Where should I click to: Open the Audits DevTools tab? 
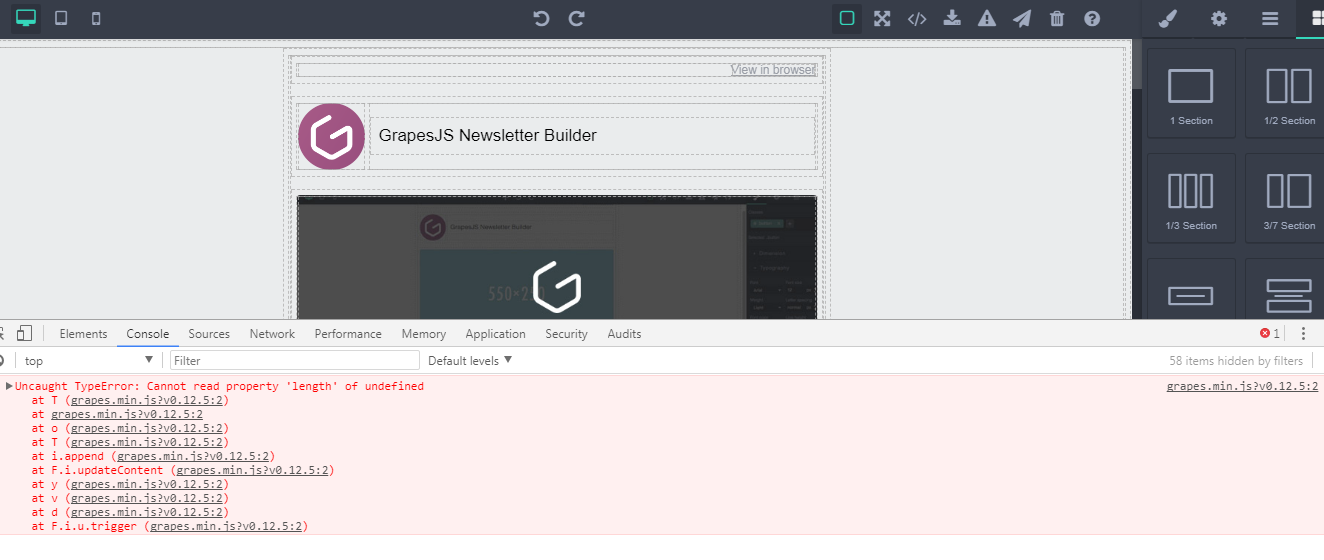click(x=624, y=334)
